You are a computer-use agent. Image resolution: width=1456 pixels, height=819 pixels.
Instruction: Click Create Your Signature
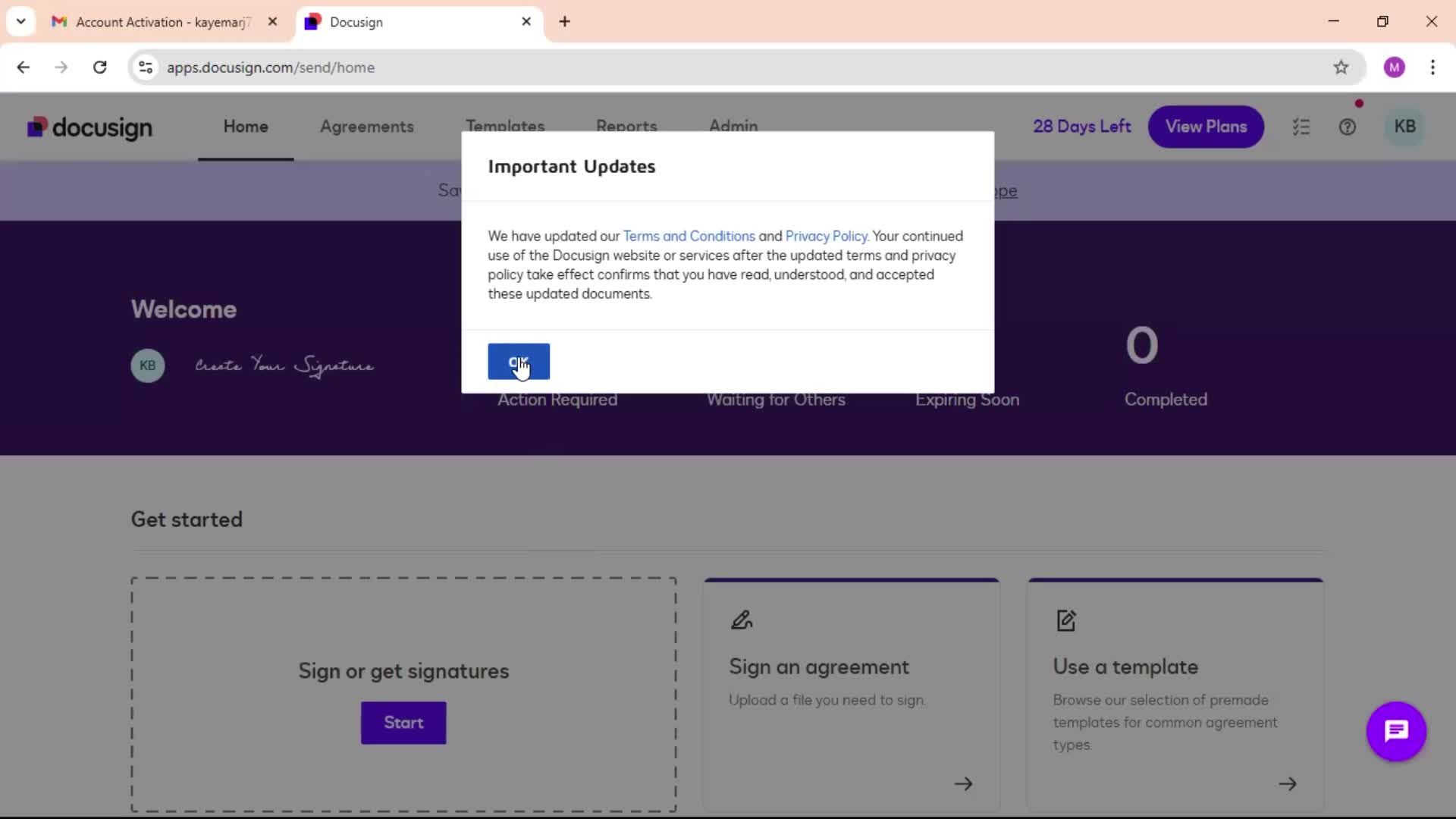click(284, 366)
